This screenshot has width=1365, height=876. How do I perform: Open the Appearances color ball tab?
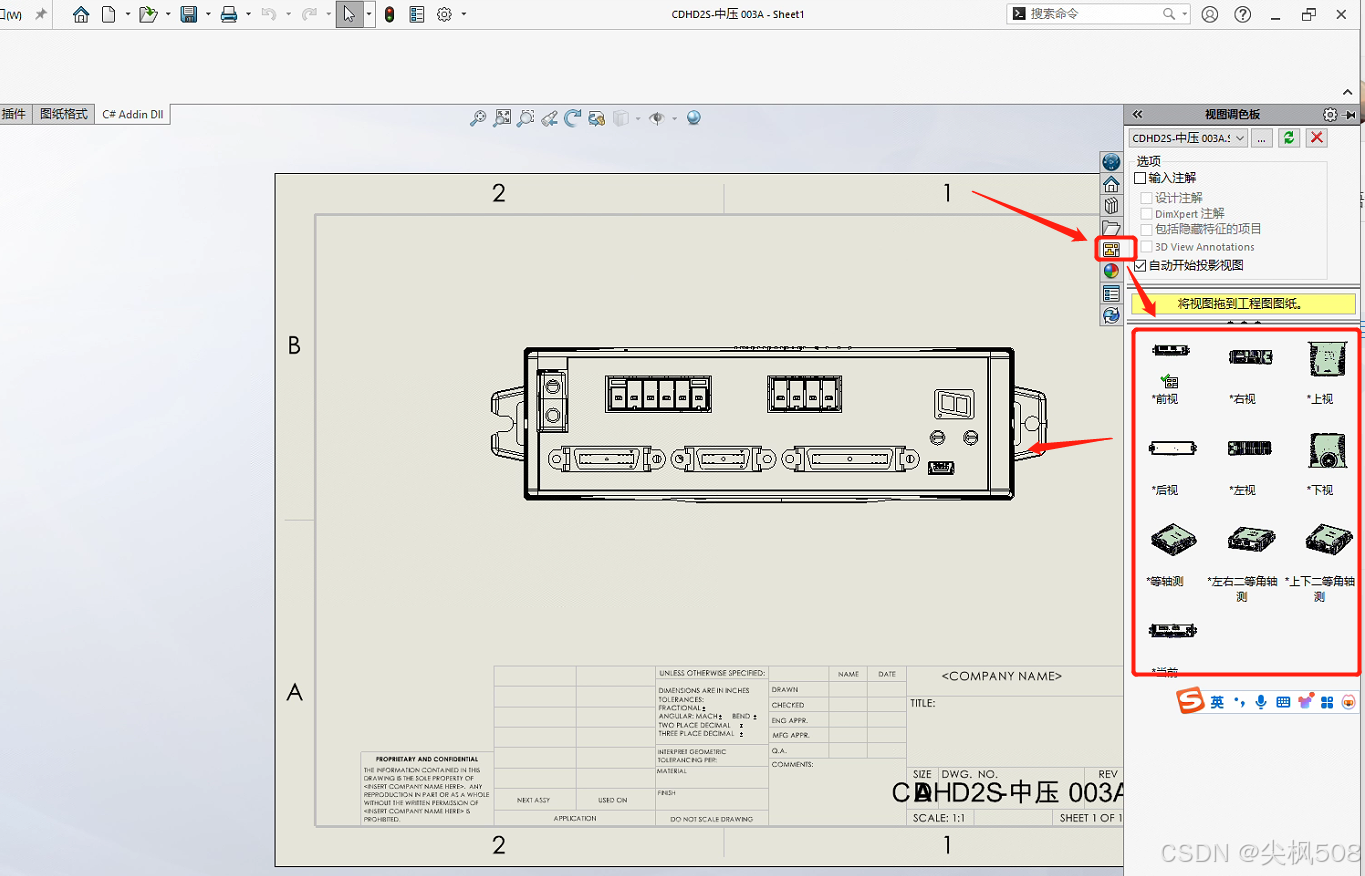(1111, 271)
